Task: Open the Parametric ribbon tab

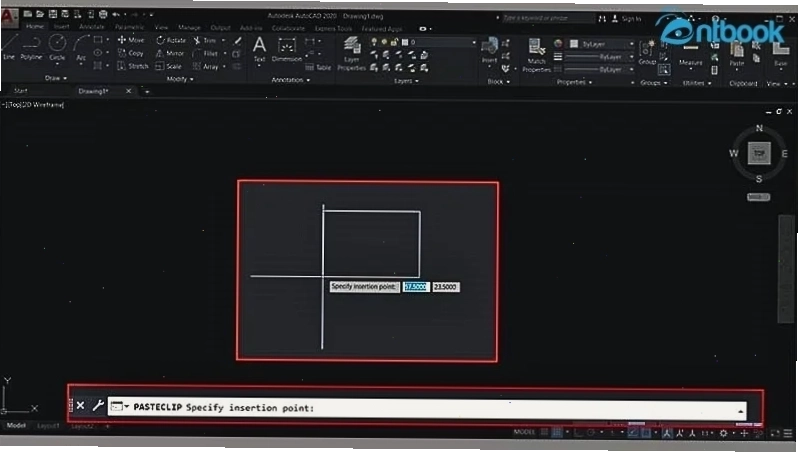Action: 129,27
